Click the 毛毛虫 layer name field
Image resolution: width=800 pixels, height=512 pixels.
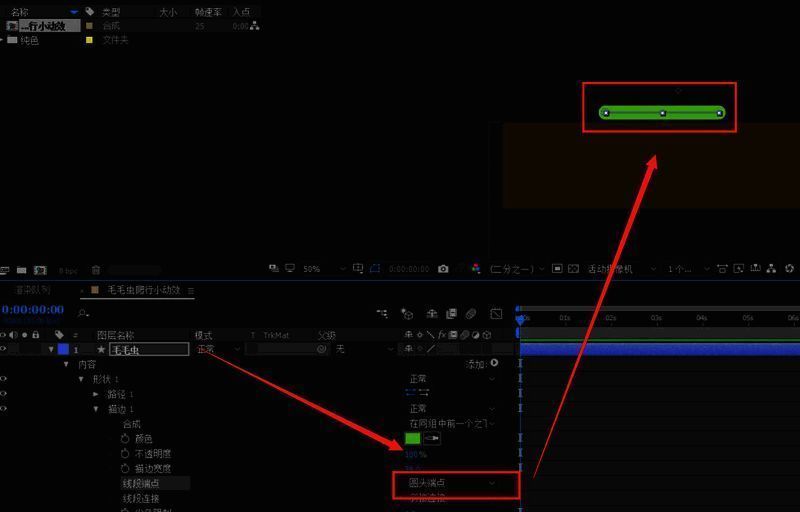(148, 350)
